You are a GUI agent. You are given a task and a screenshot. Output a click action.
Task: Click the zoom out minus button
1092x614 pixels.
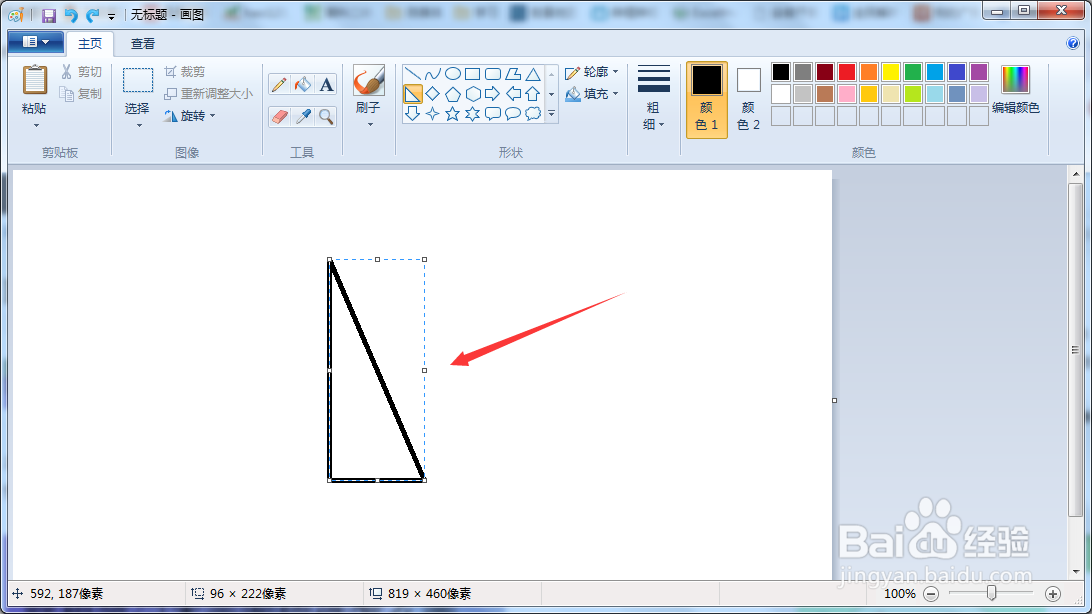pos(931,594)
